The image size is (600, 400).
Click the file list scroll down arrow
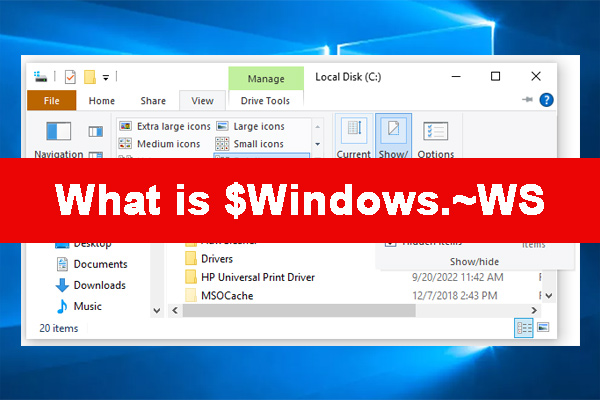coord(549,296)
